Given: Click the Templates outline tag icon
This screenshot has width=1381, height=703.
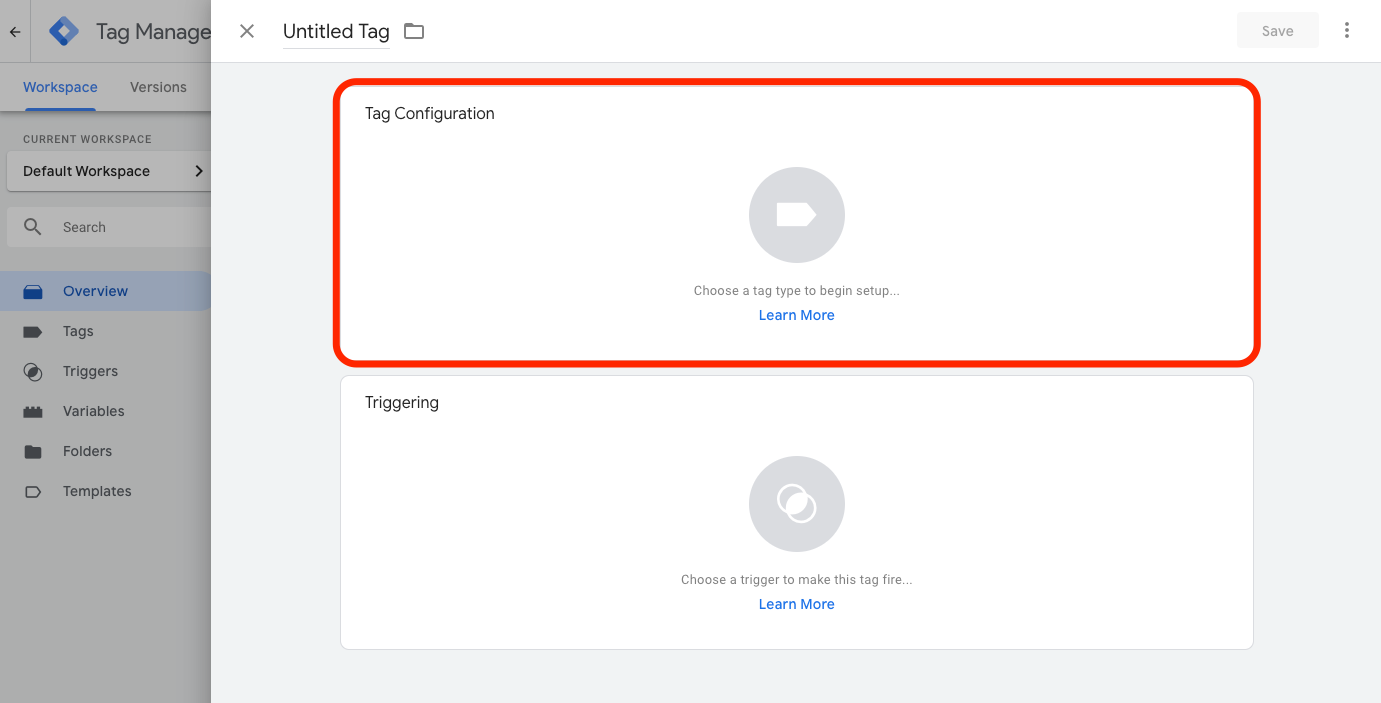Looking at the screenshot, I should click(x=33, y=491).
